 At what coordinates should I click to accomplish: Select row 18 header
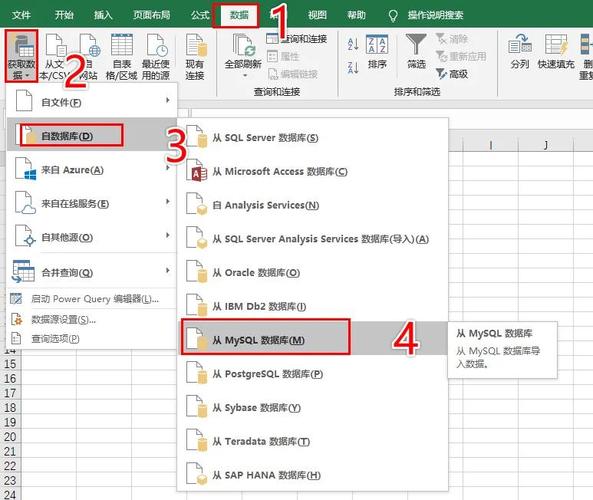(x=10, y=408)
